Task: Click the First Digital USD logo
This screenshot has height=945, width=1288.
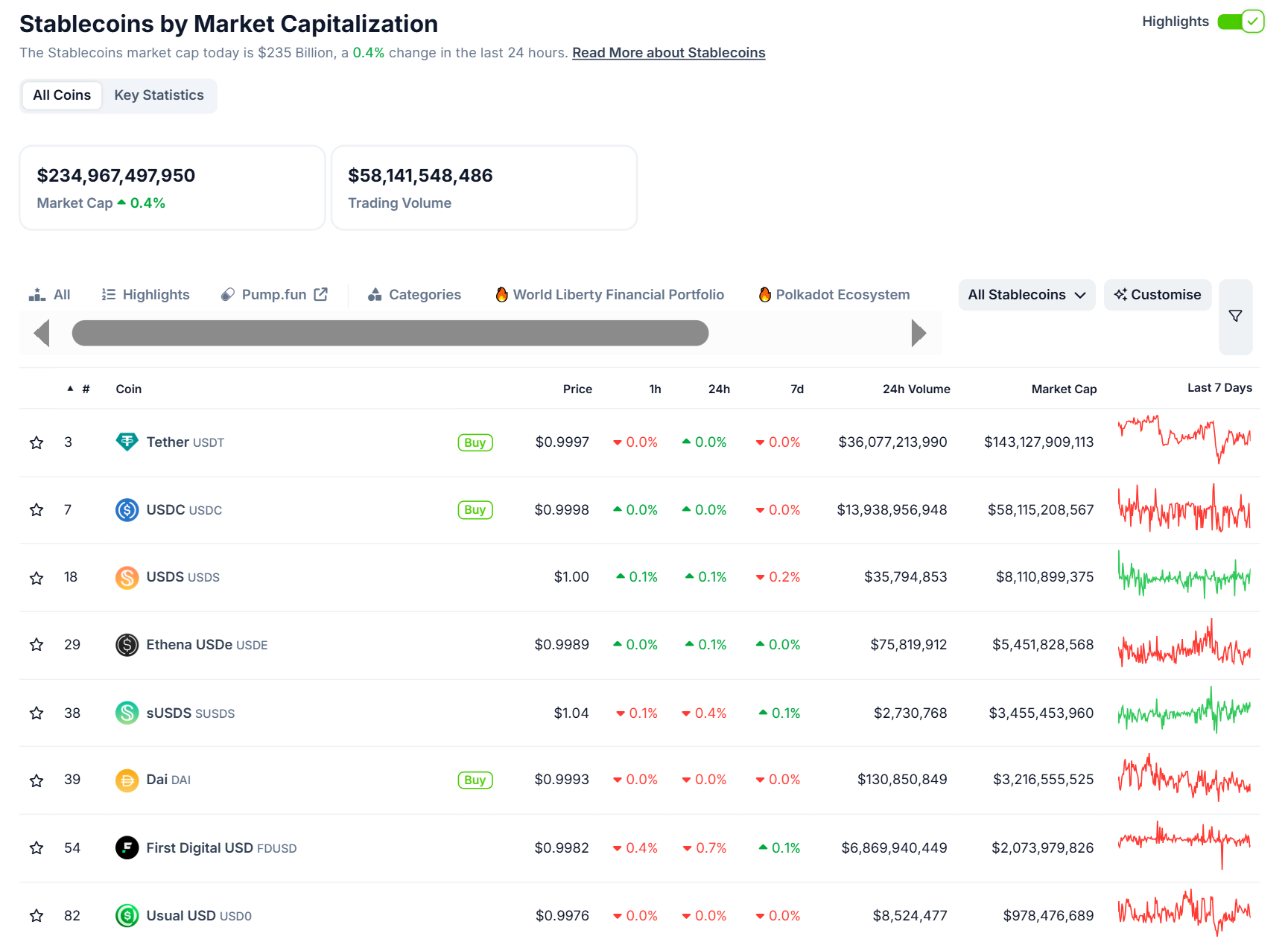Action: (127, 847)
